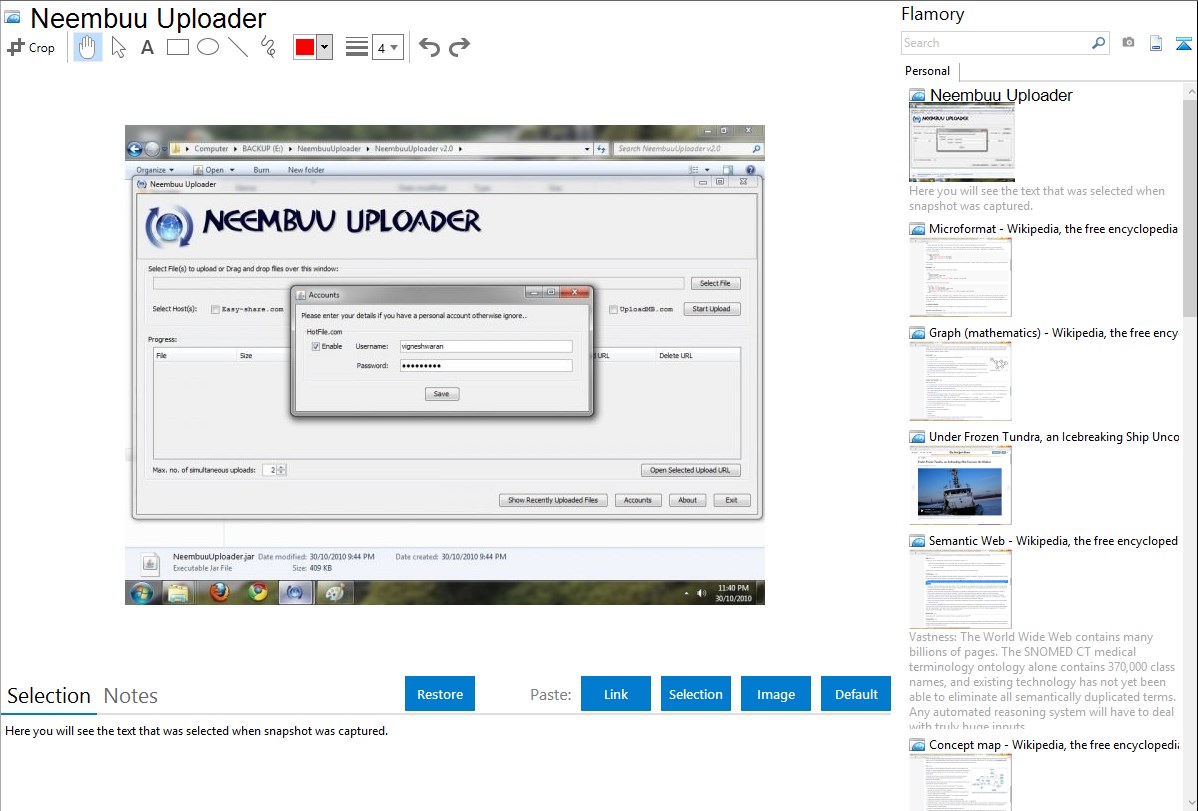Open the line width dropdown showing 4
This screenshot has width=1198, height=811.
tap(388, 47)
